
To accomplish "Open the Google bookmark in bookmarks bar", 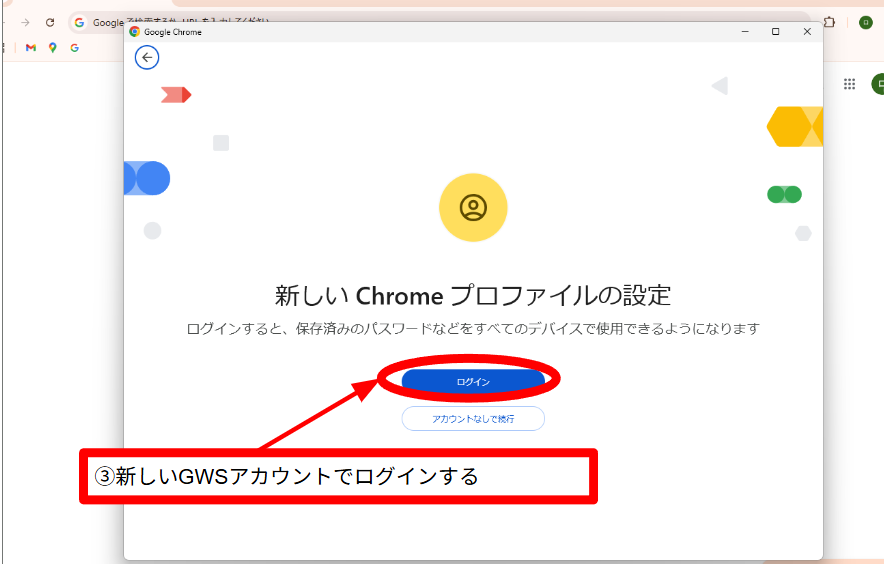I will click(x=74, y=47).
